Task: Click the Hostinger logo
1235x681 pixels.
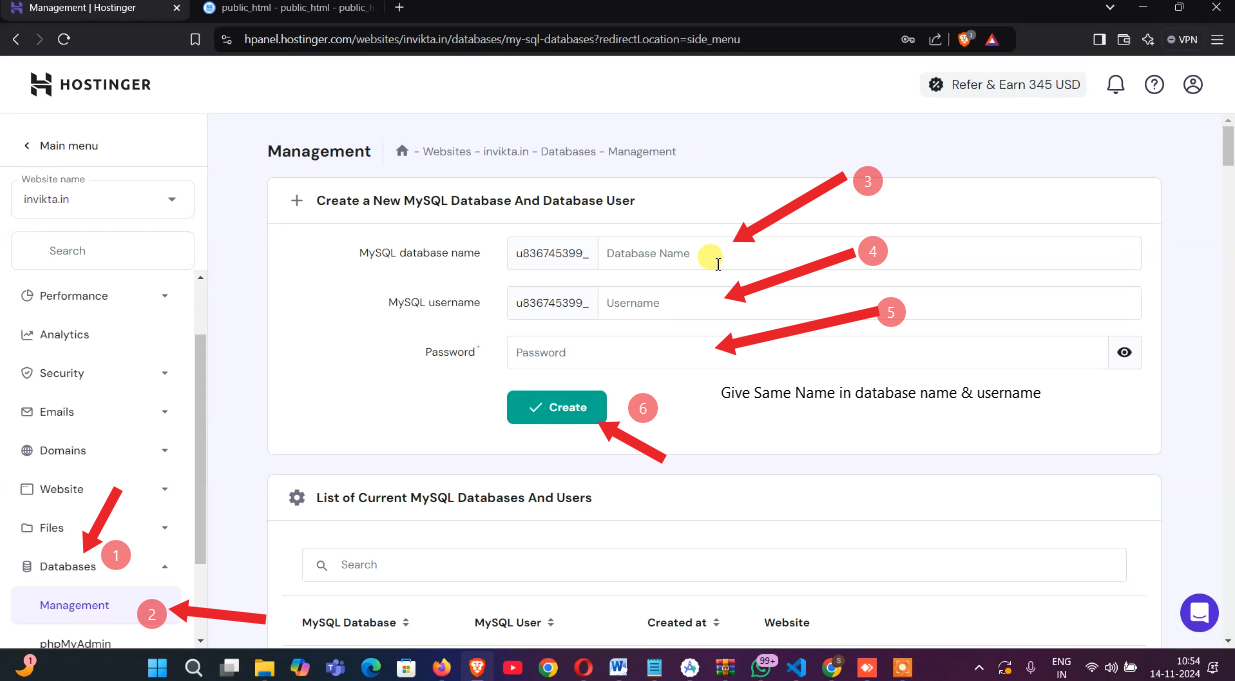Action: pos(90,85)
